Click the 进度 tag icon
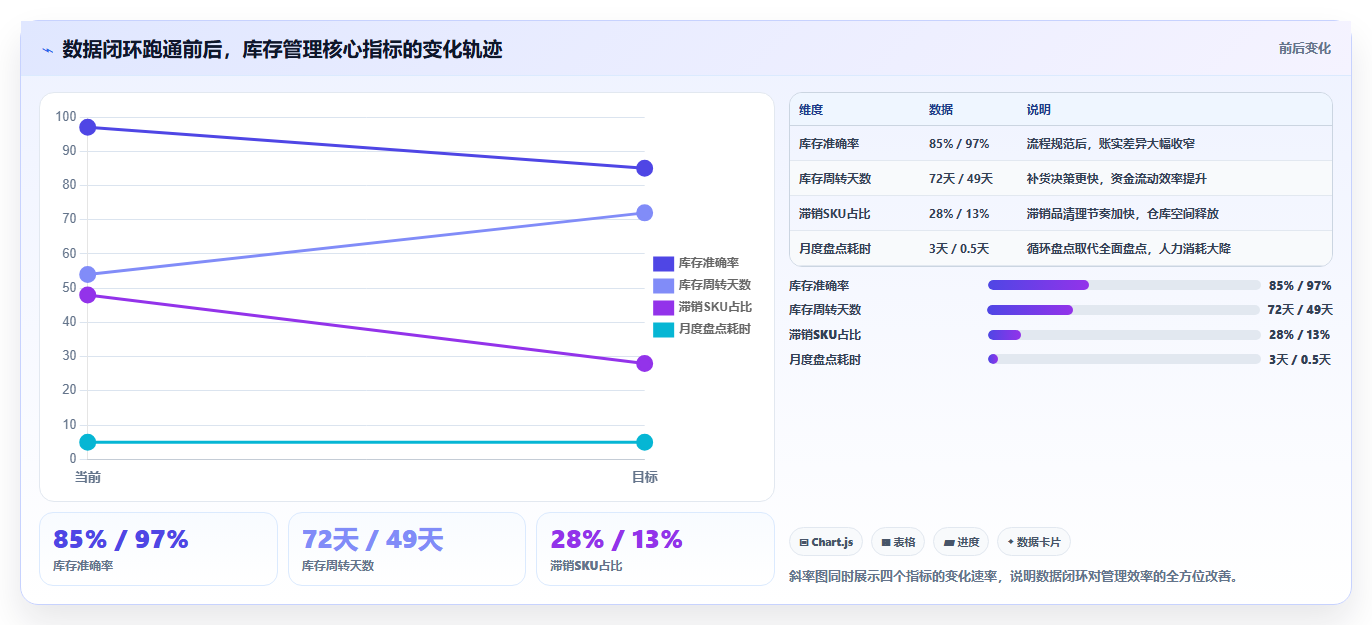1372x625 pixels. [949, 542]
